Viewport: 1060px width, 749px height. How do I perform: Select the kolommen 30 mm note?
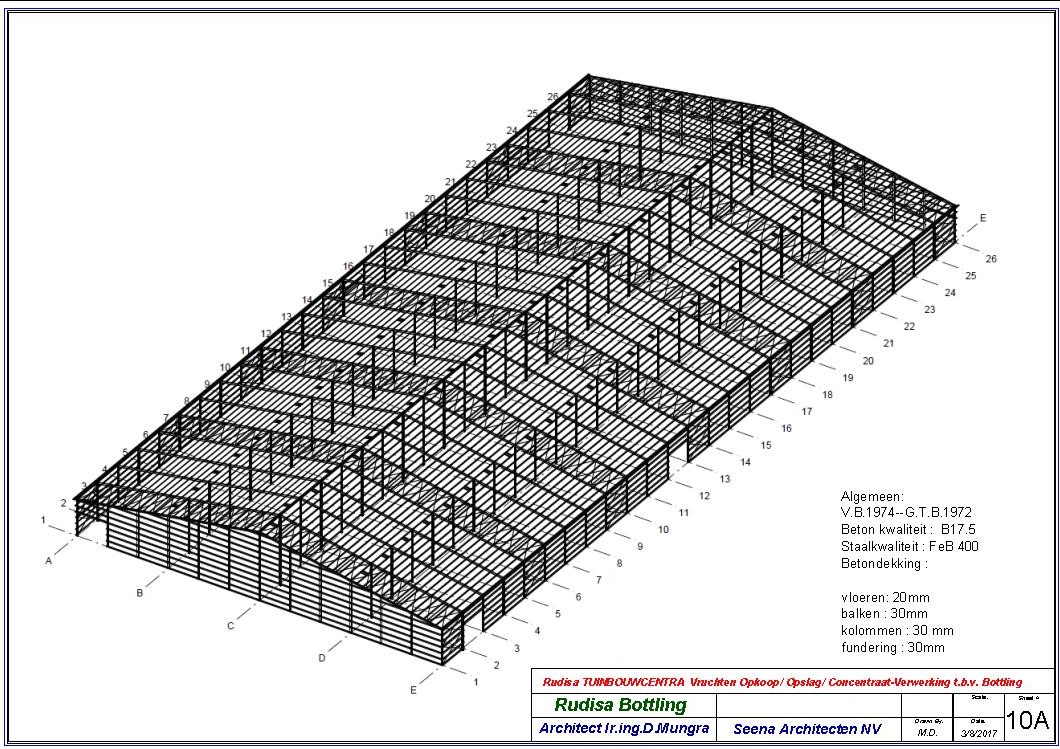[897, 631]
